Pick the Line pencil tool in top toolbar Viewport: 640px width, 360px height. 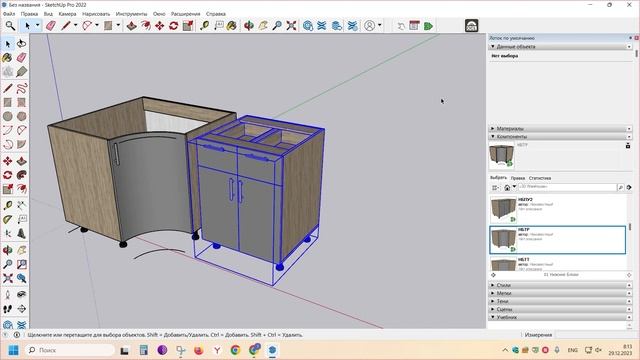pyautogui.click(x=65, y=26)
